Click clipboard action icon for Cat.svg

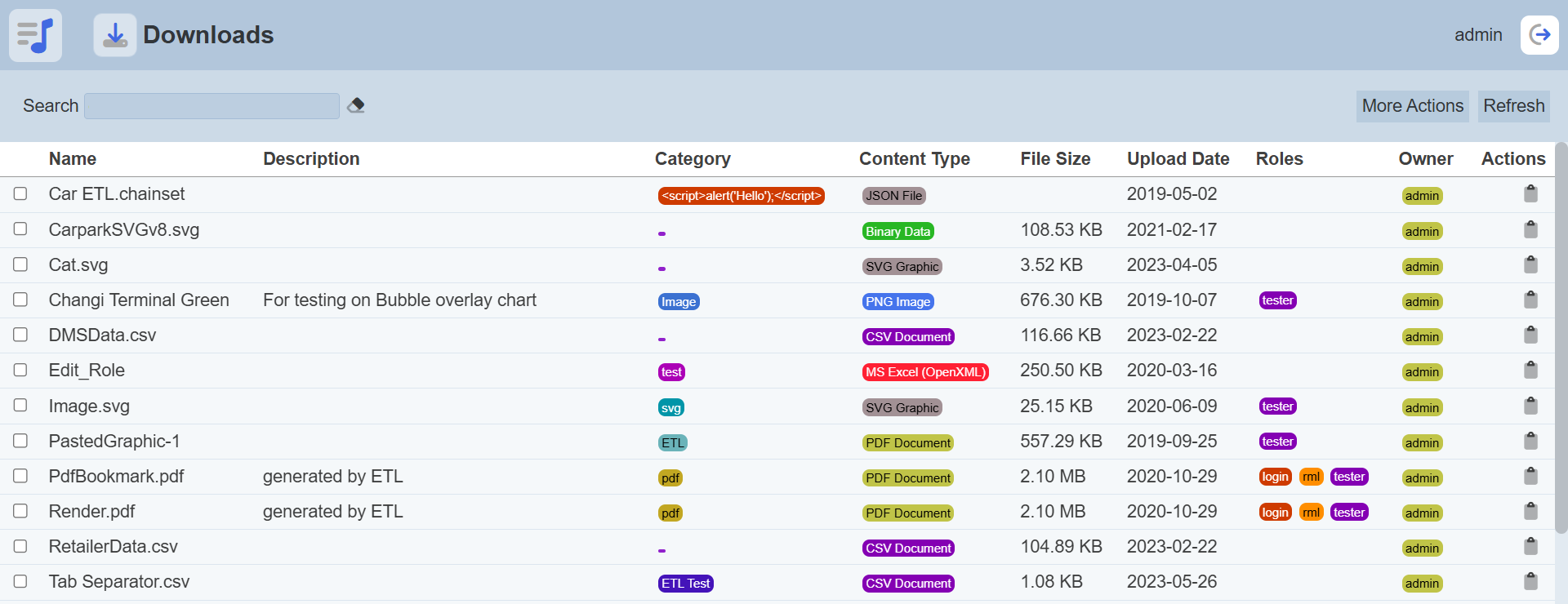(x=1530, y=264)
